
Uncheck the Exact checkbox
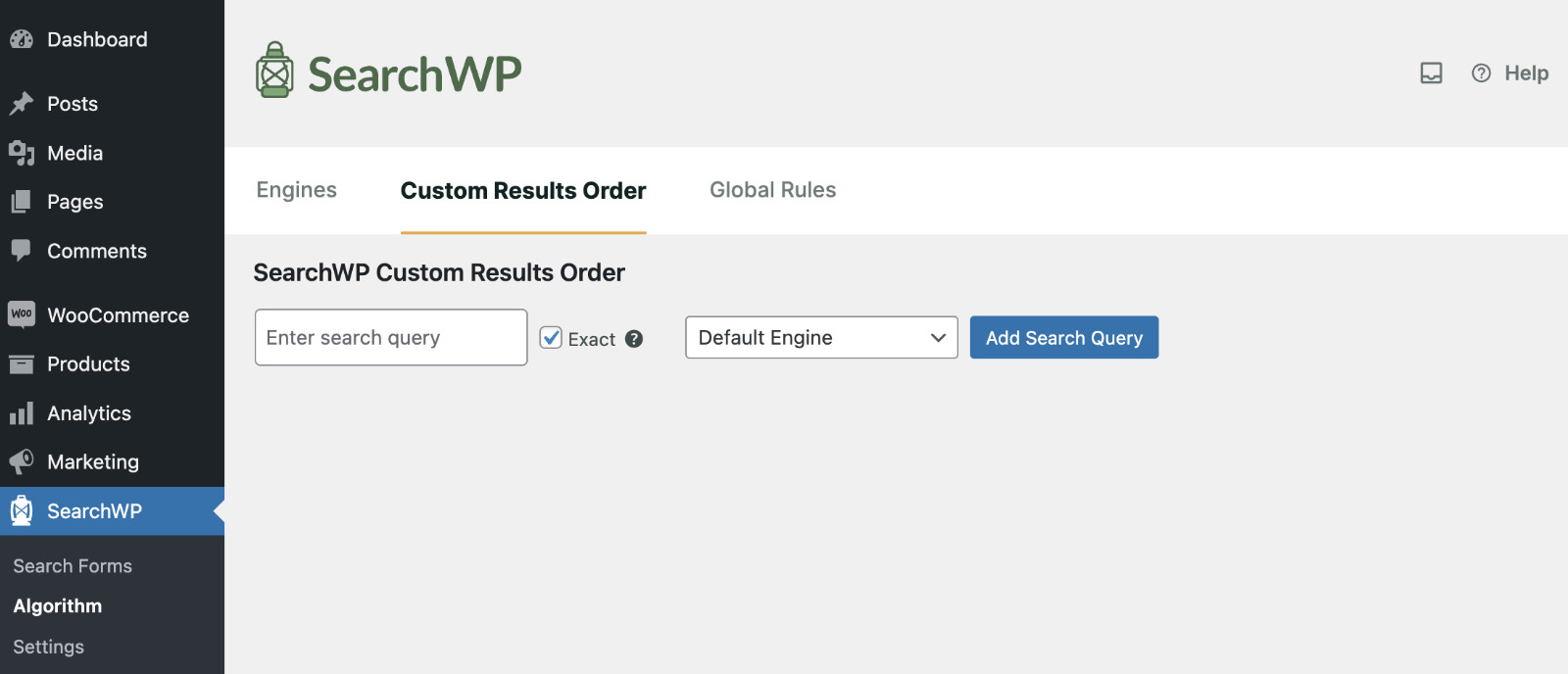coord(551,338)
